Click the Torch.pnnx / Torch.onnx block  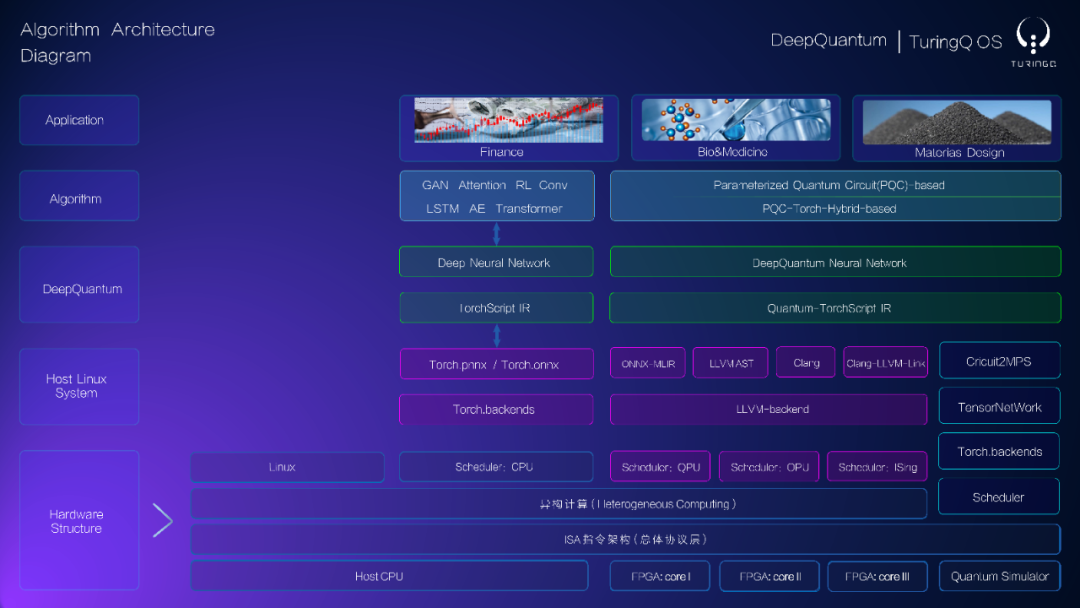click(496, 364)
